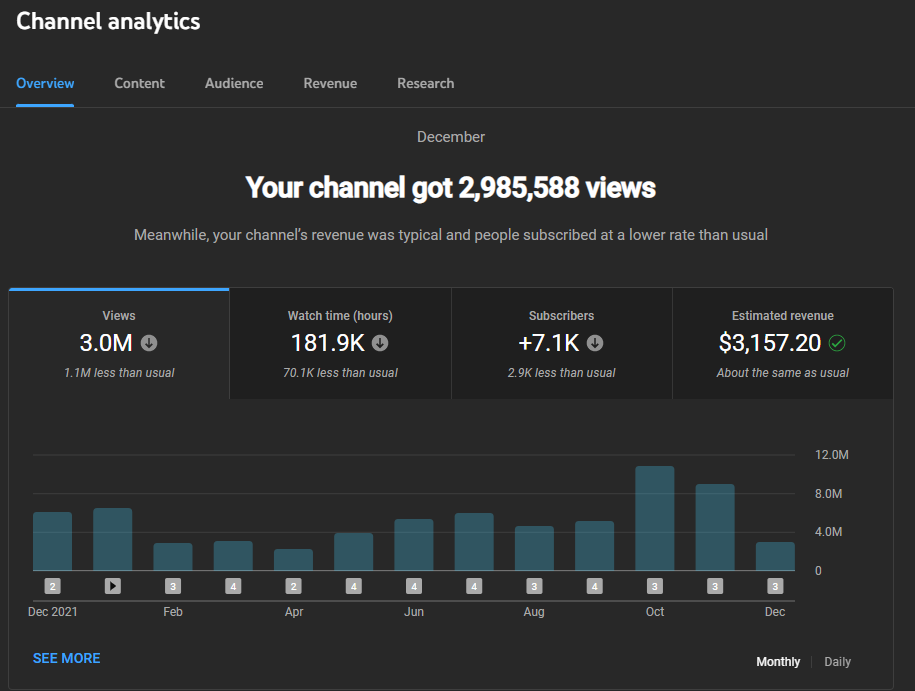915x691 pixels.
Task: Open the video count badge under Apr bar
Action: 294,586
